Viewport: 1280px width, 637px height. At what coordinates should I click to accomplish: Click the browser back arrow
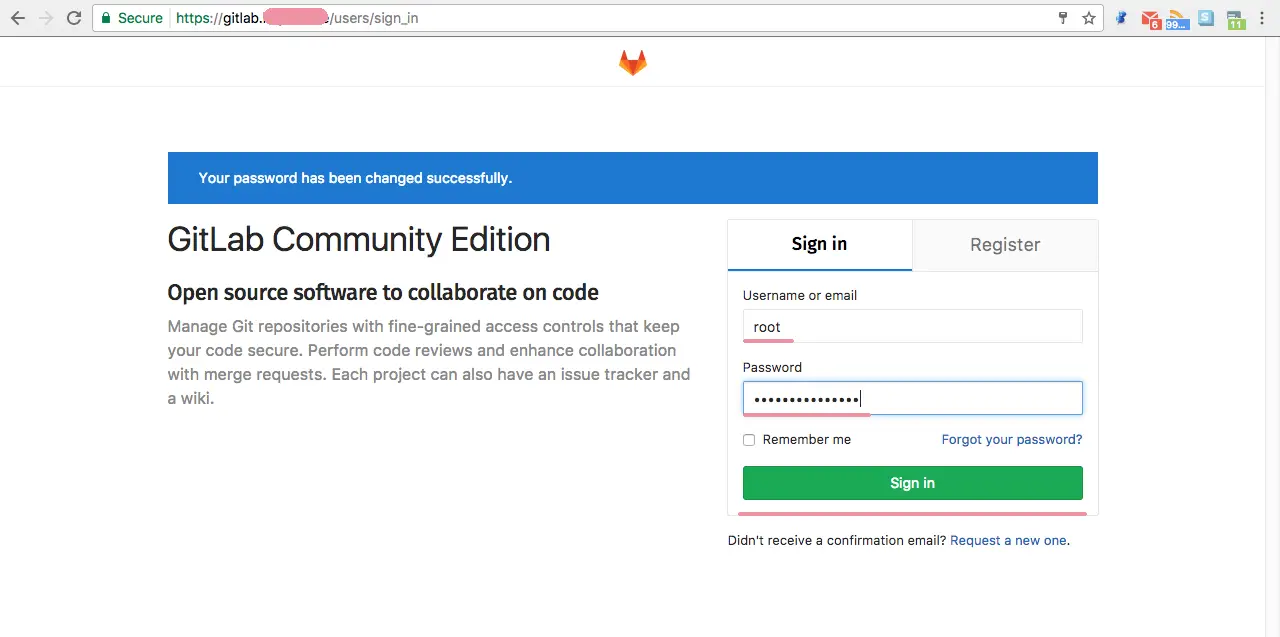click(18, 18)
